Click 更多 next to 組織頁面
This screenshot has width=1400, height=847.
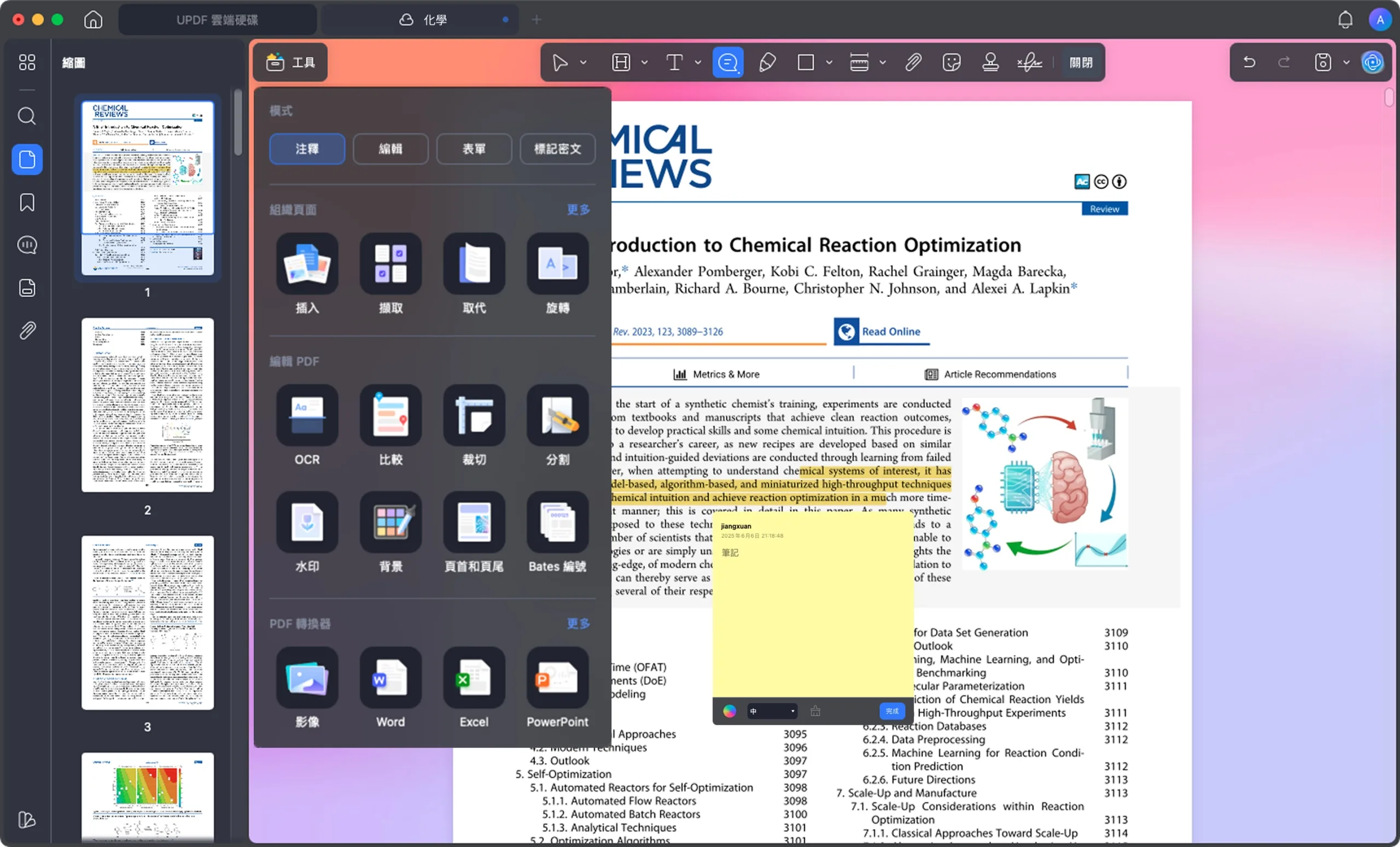pyautogui.click(x=578, y=209)
